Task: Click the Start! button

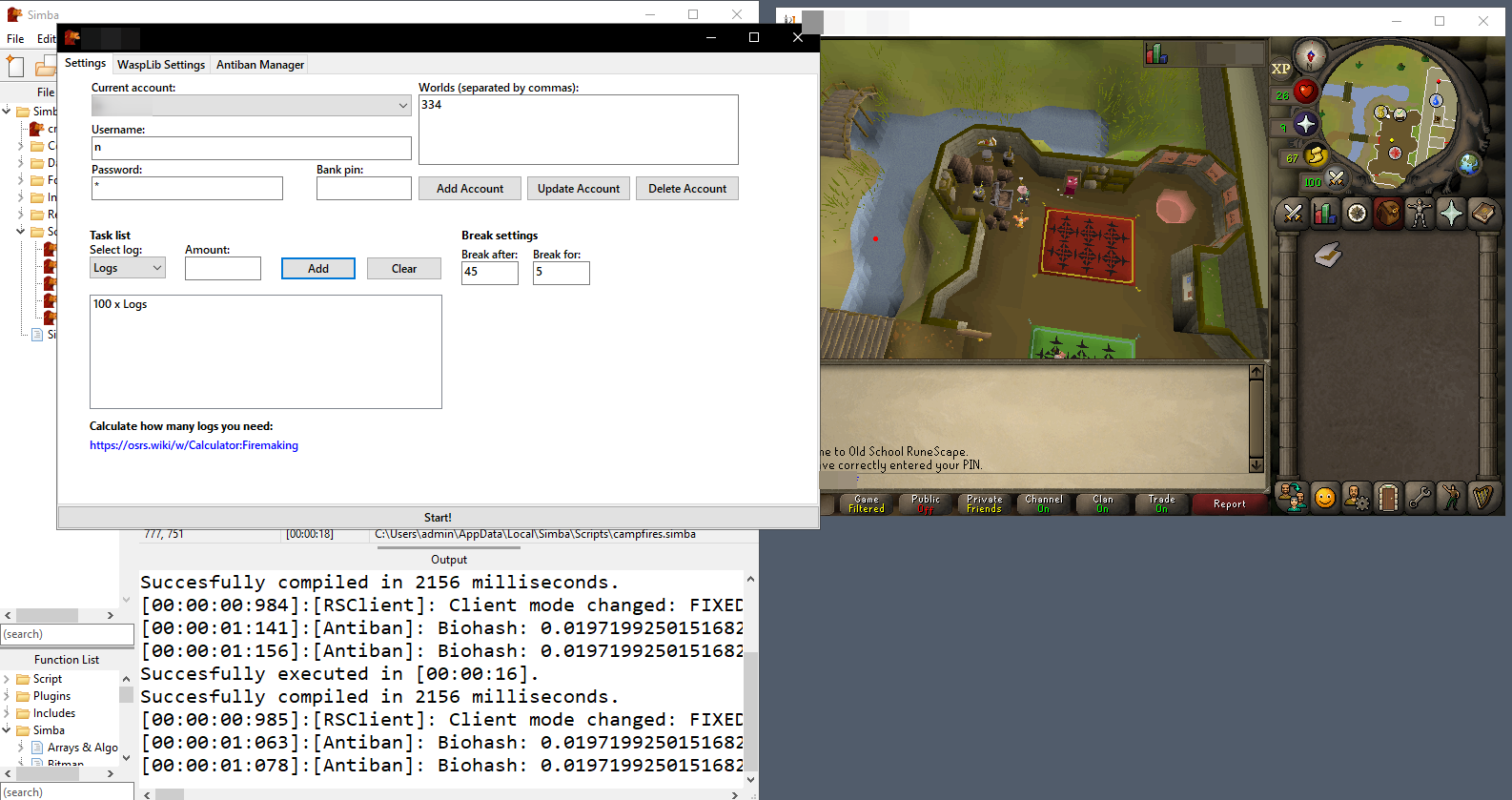Action: (438, 517)
